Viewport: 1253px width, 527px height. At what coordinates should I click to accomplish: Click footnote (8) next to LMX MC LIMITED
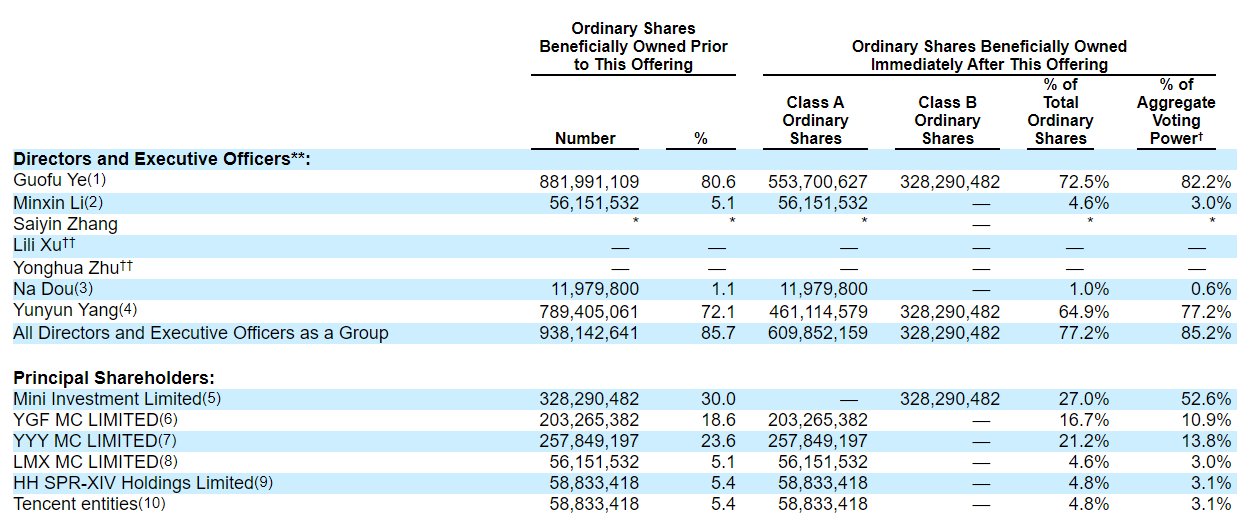169,462
